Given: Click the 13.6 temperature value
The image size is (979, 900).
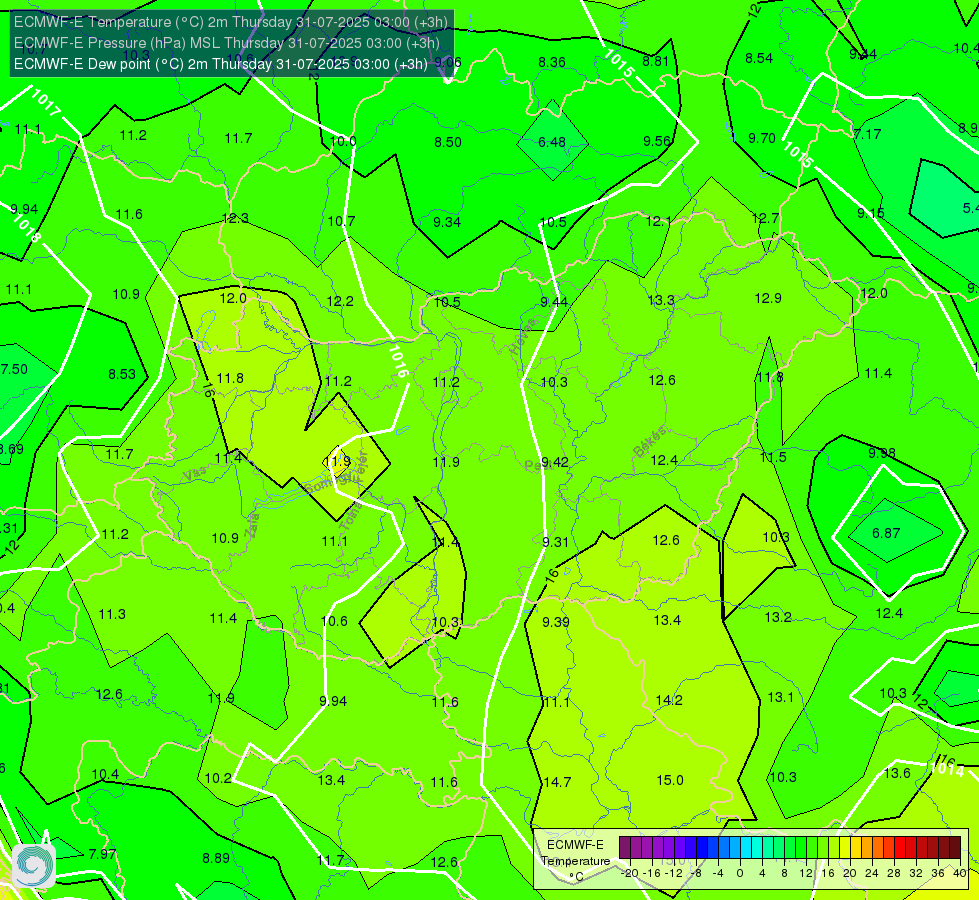Looking at the screenshot, I should click(x=897, y=773).
